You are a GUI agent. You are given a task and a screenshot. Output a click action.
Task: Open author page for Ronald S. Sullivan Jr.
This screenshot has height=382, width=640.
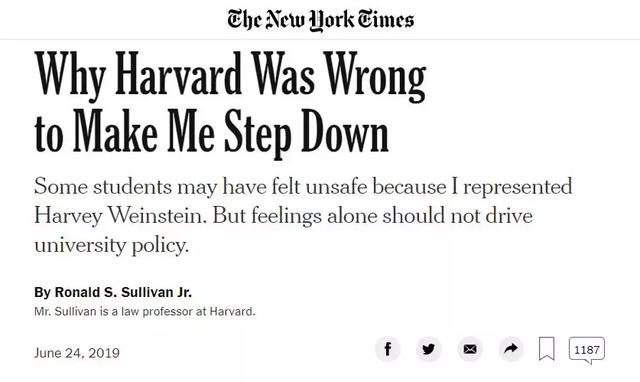pyautogui.click(x=123, y=292)
